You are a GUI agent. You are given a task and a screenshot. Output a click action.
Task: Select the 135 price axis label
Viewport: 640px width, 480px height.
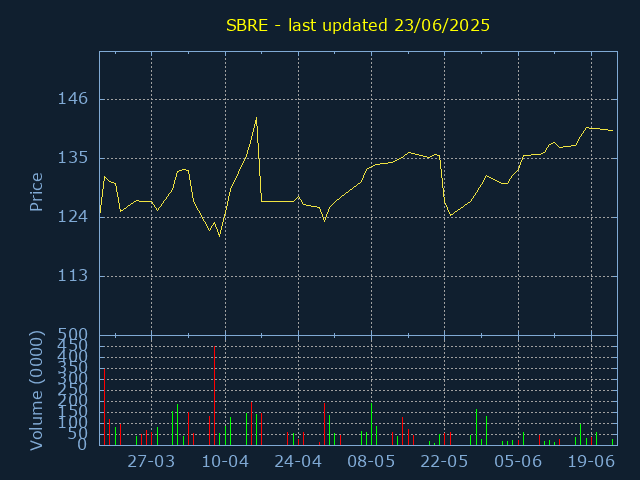[73, 158]
